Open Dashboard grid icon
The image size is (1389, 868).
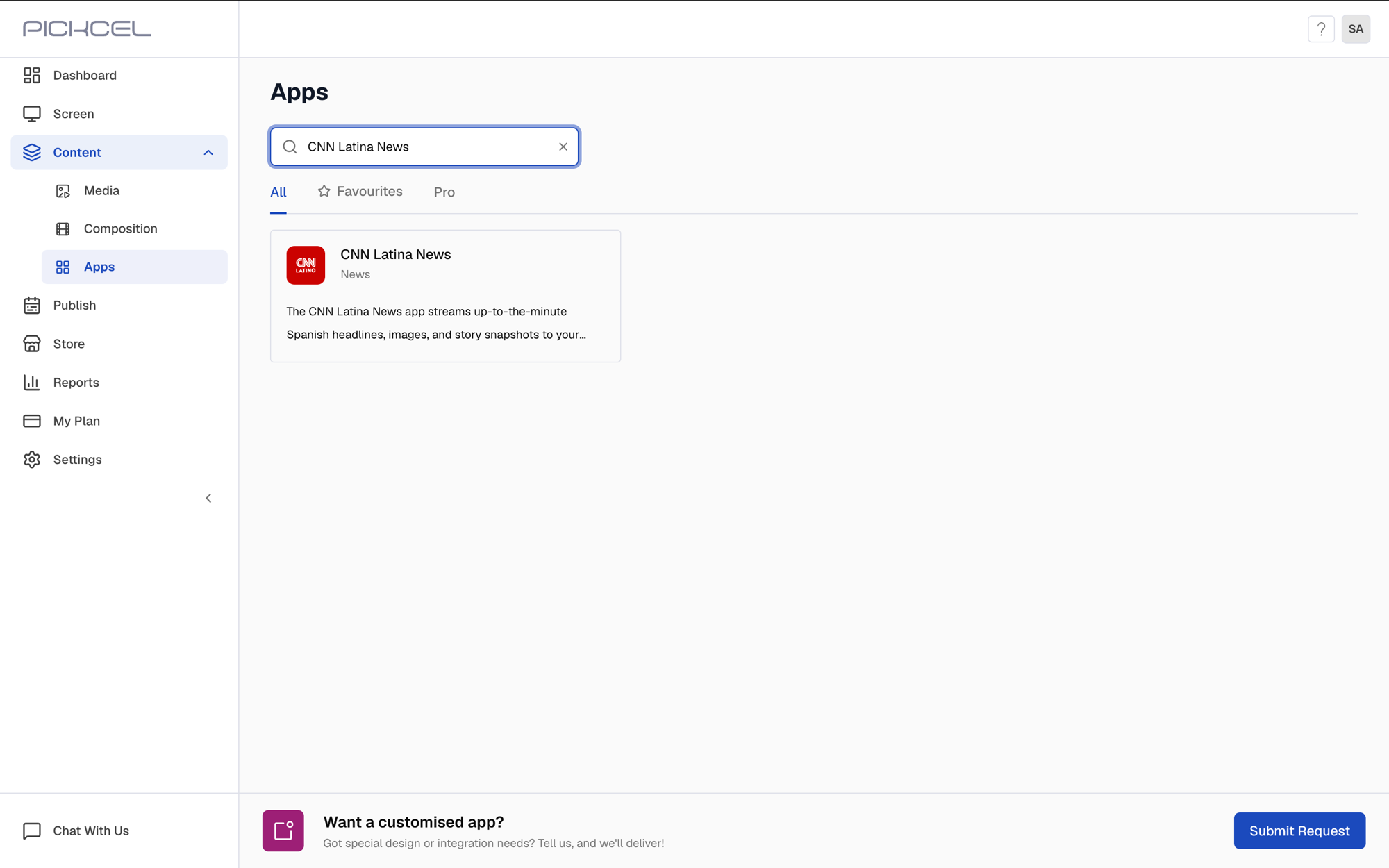click(32, 75)
